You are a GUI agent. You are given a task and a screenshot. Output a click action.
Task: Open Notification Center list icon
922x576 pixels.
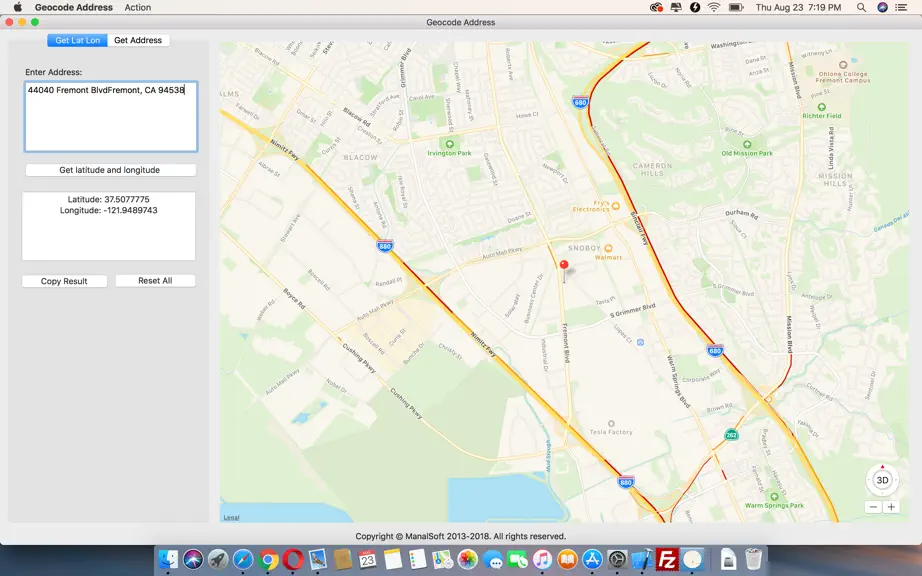click(x=901, y=8)
